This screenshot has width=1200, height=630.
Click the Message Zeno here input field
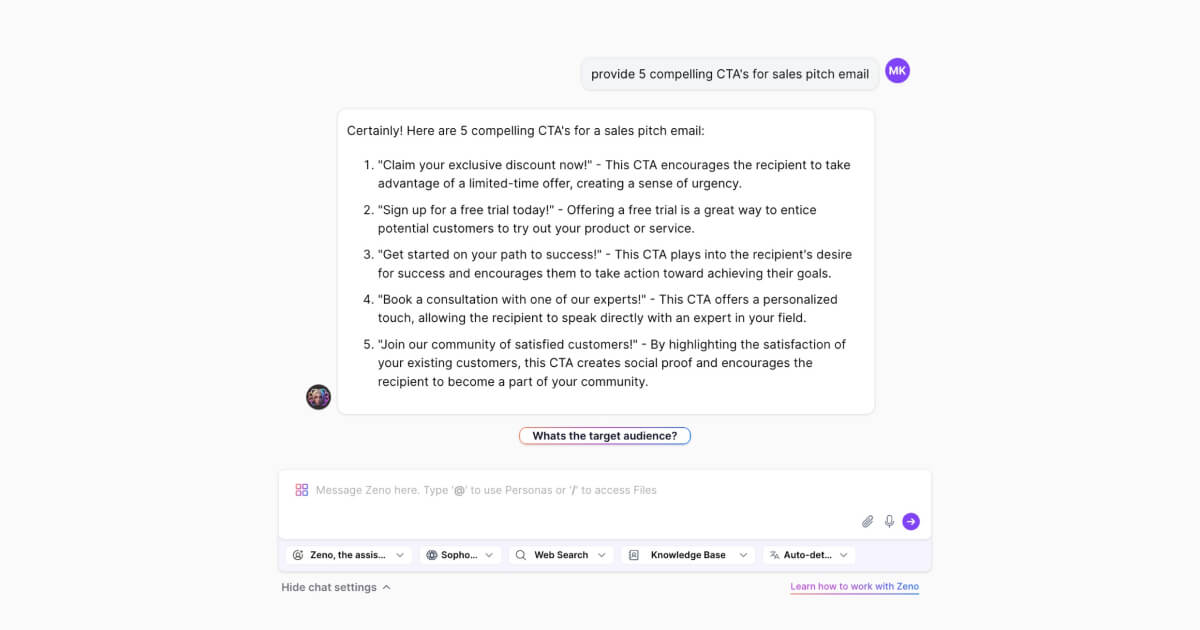tap(605, 504)
